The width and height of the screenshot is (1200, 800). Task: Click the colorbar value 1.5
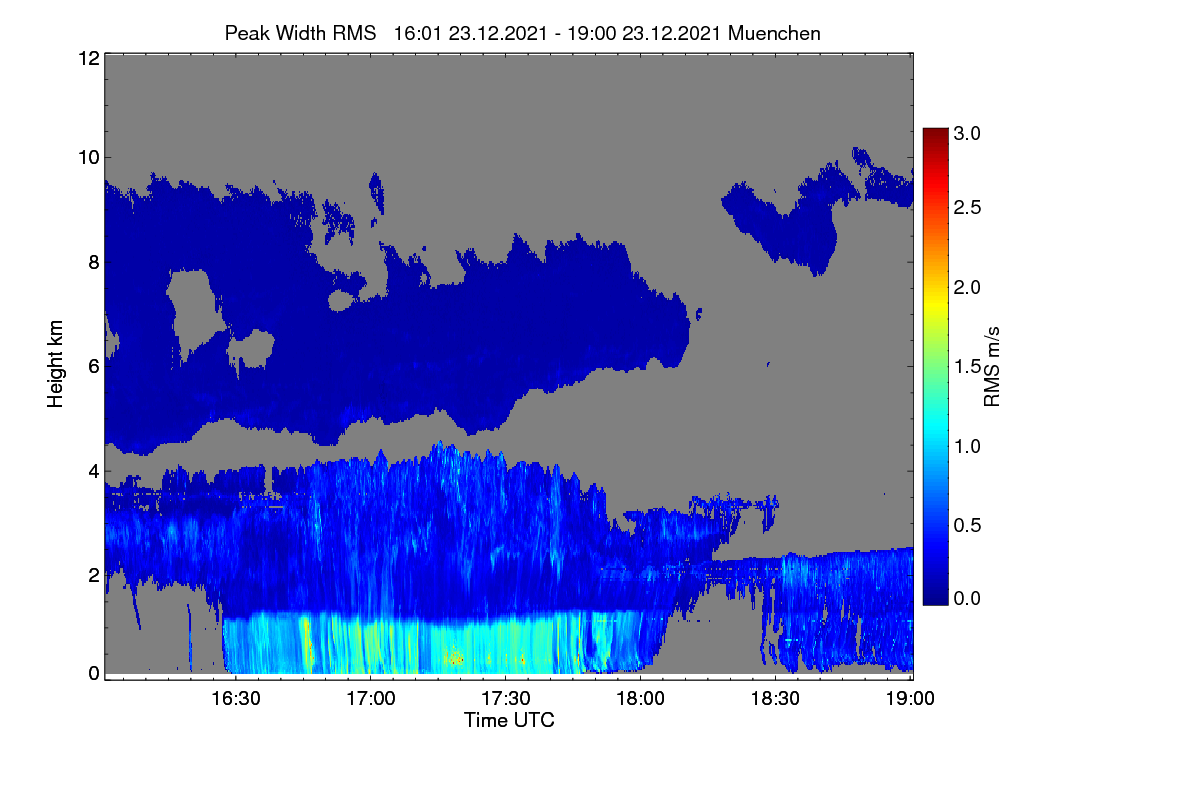(x=967, y=367)
